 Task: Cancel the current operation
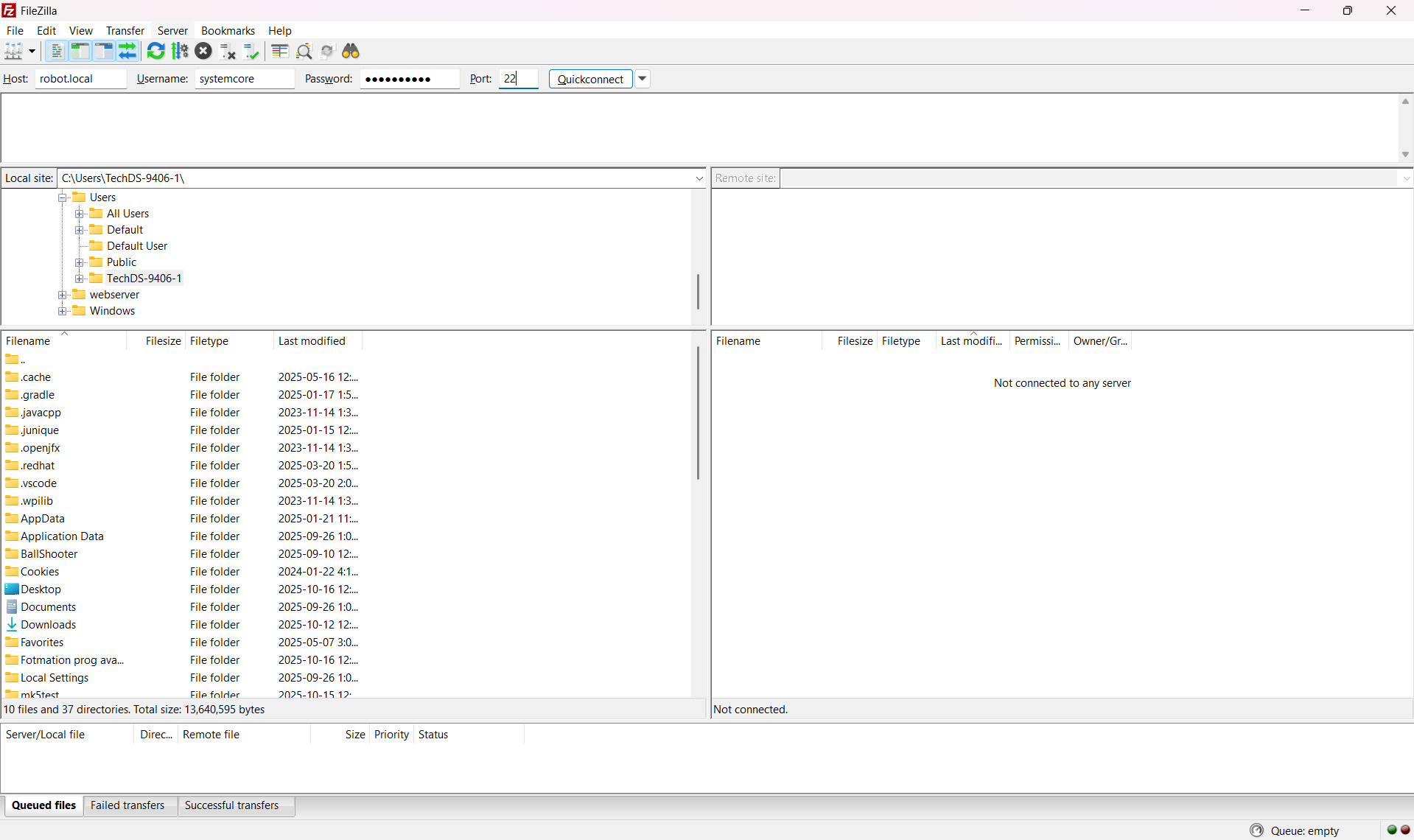(x=203, y=51)
